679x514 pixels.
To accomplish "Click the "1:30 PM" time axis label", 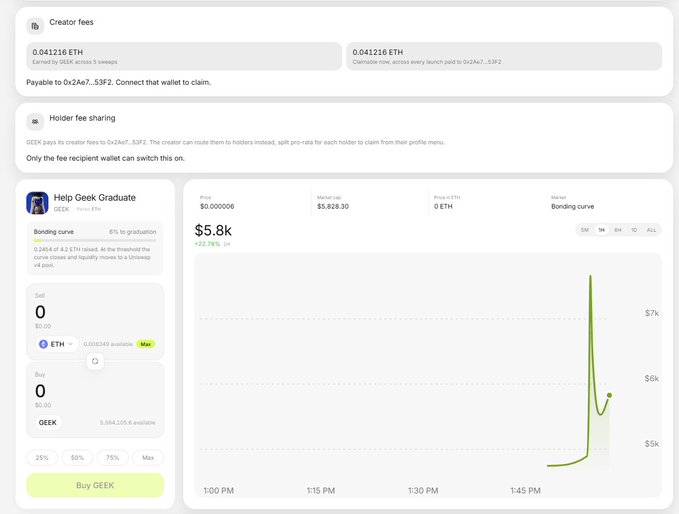I will click(423, 491).
